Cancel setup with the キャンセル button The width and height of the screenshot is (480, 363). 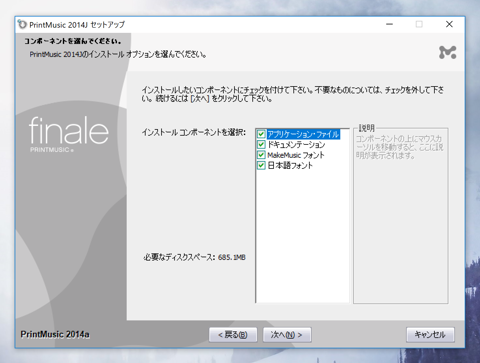pos(430,335)
